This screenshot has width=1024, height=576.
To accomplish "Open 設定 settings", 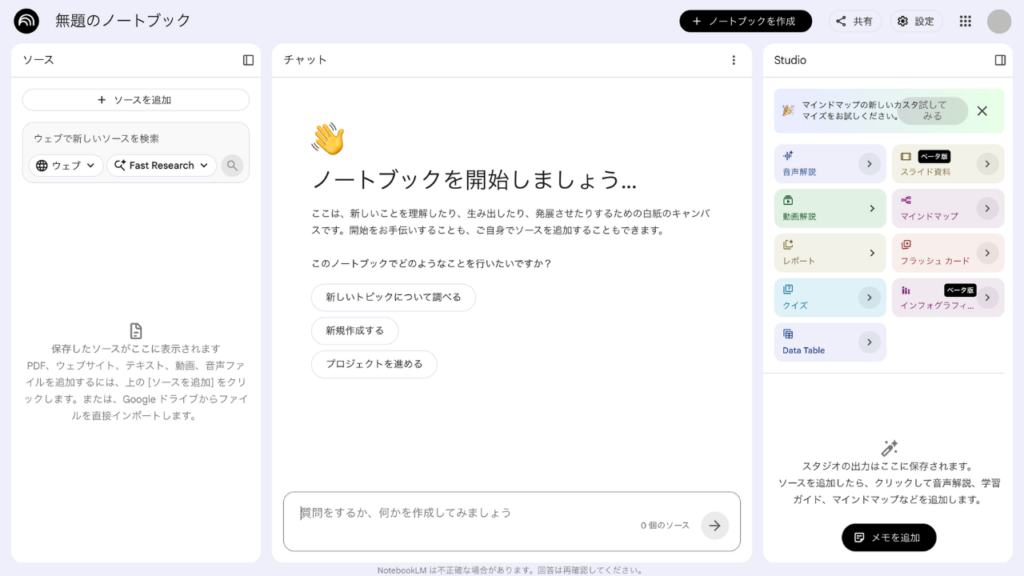I will click(916, 21).
